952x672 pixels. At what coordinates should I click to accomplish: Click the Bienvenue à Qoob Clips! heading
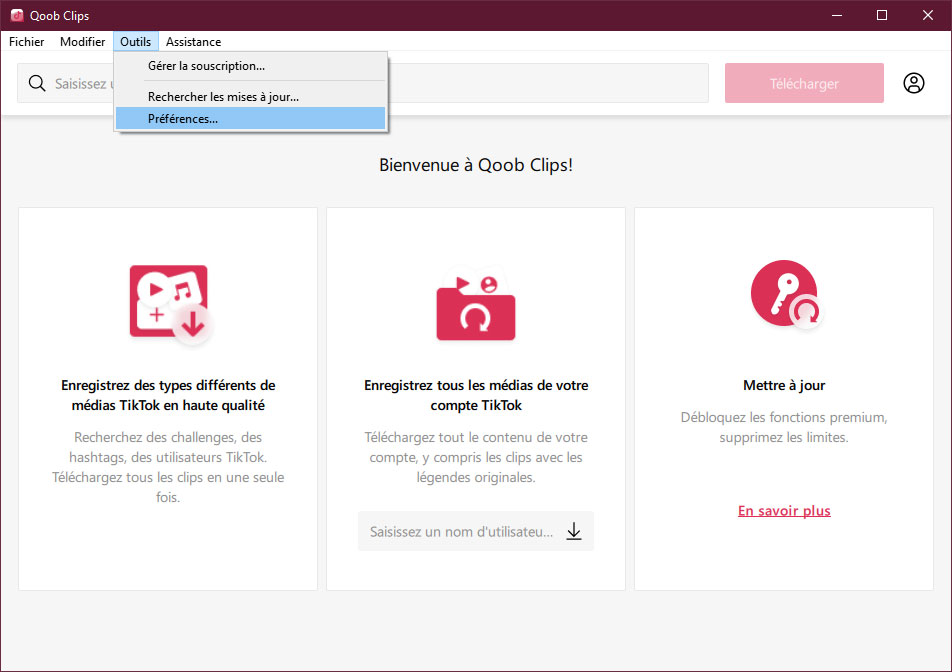click(476, 165)
